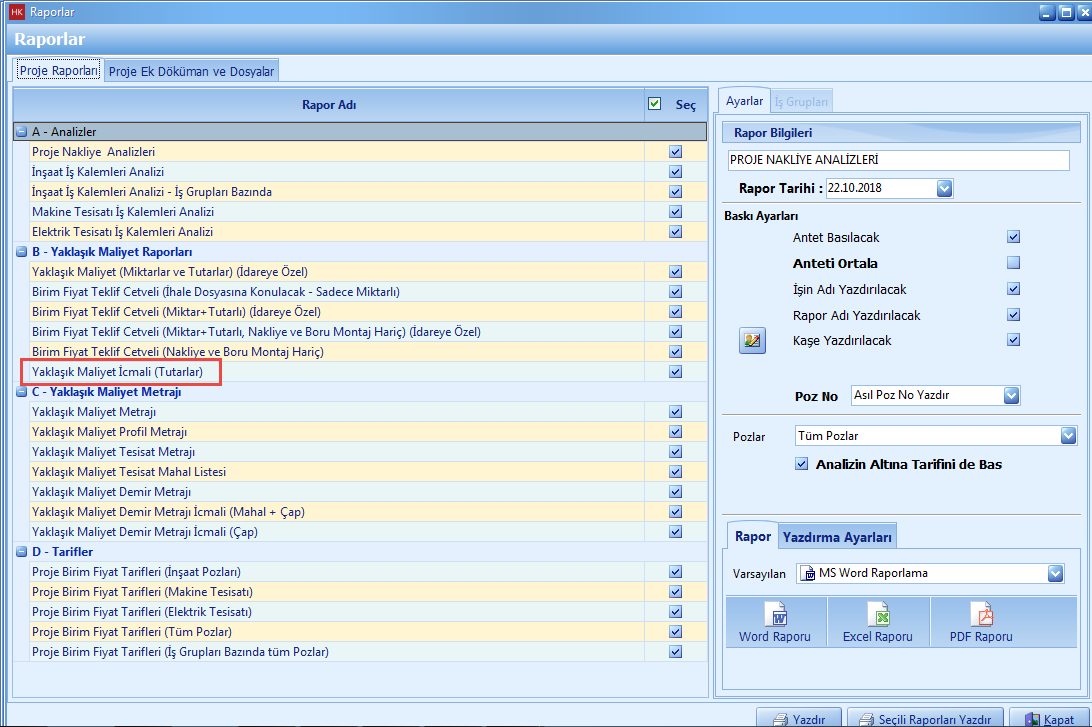Click the HK application icon in title bar

click(x=16, y=12)
